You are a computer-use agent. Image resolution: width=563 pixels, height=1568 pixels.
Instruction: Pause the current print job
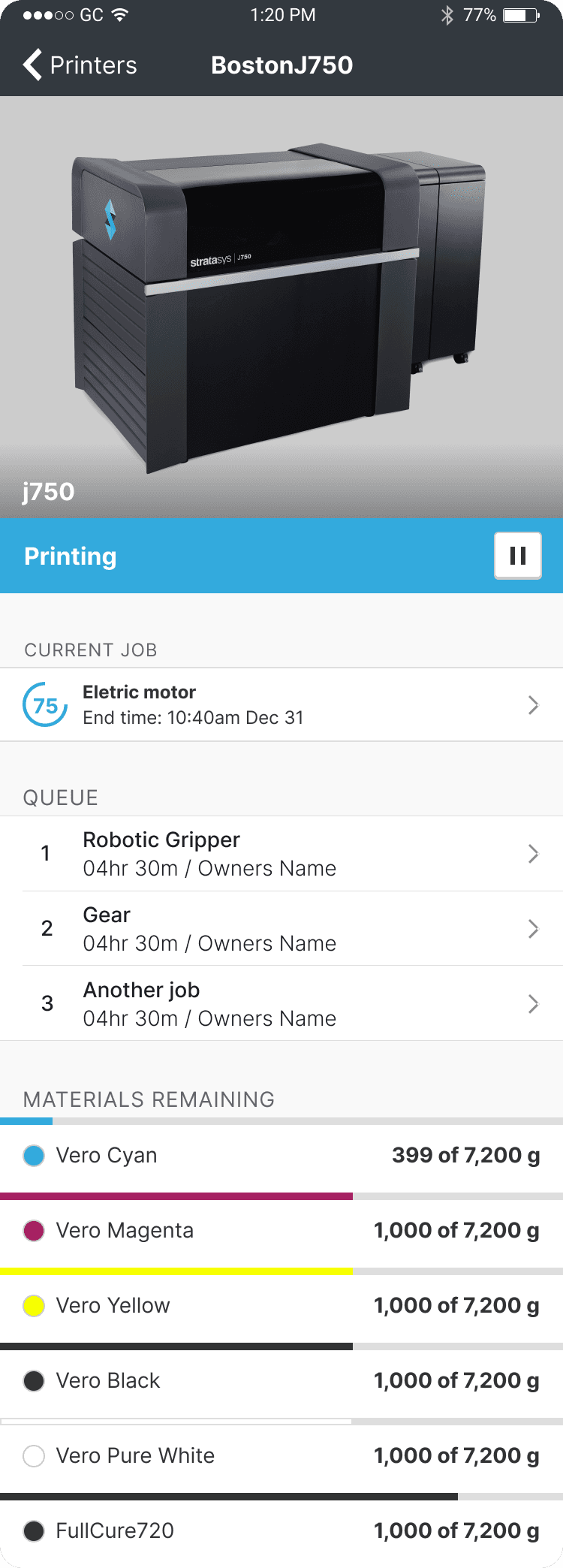point(518,556)
